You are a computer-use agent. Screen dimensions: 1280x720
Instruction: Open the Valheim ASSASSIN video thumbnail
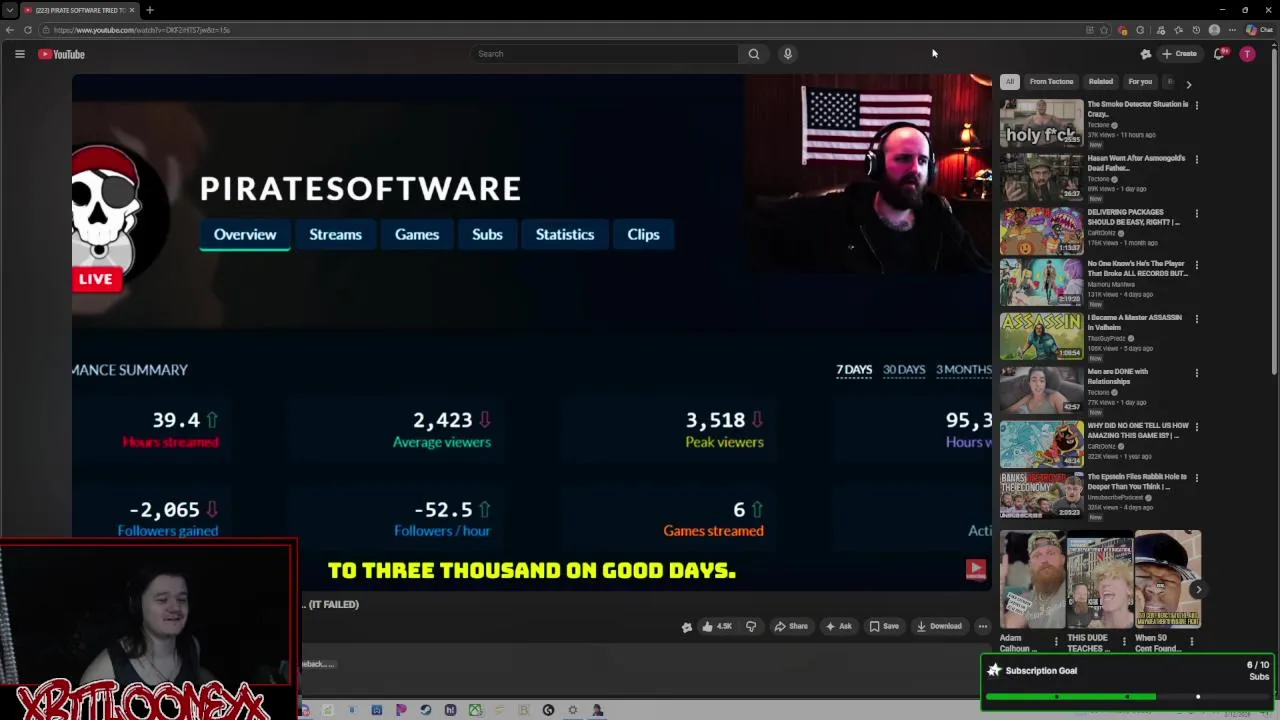point(1041,337)
